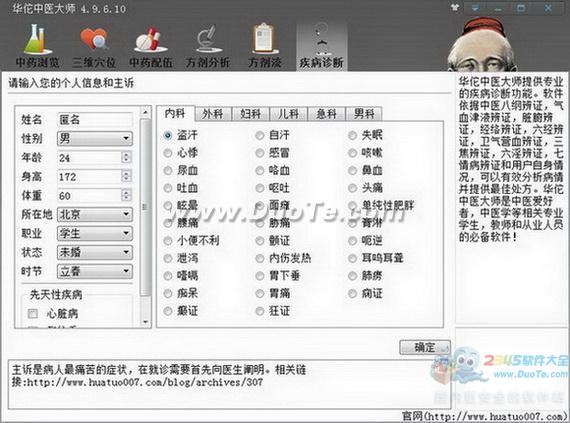Click the title bar dropdown menu icon
570x423 pixels.
475,8
